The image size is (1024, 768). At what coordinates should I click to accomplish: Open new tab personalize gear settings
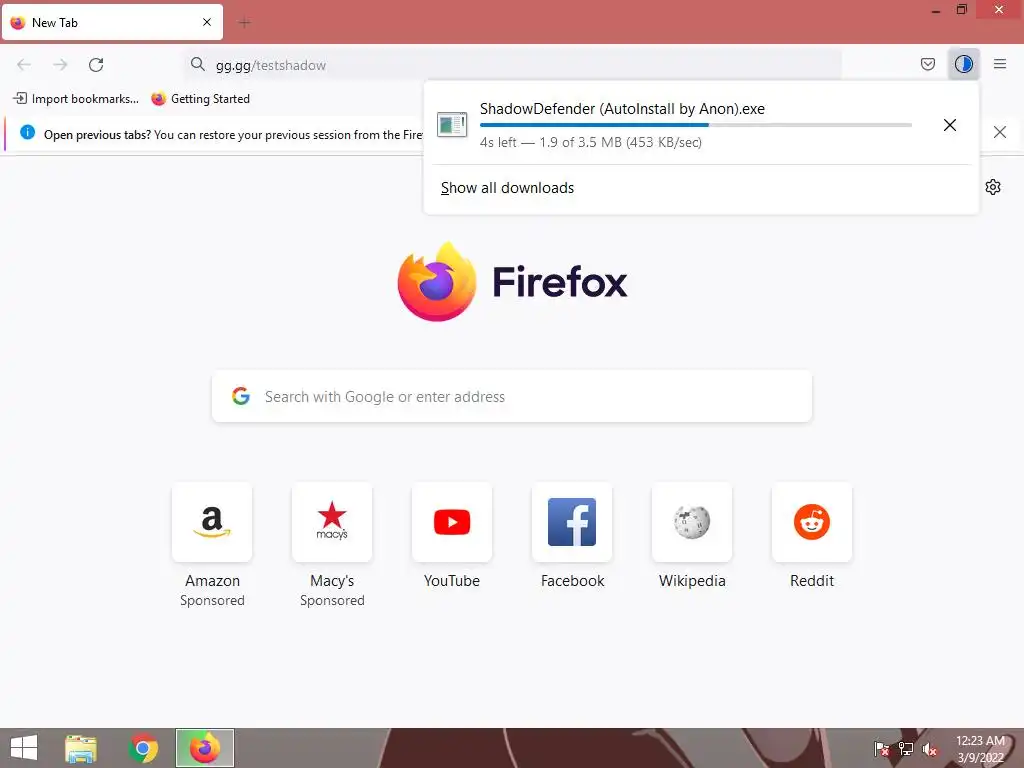(x=993, y=187)
